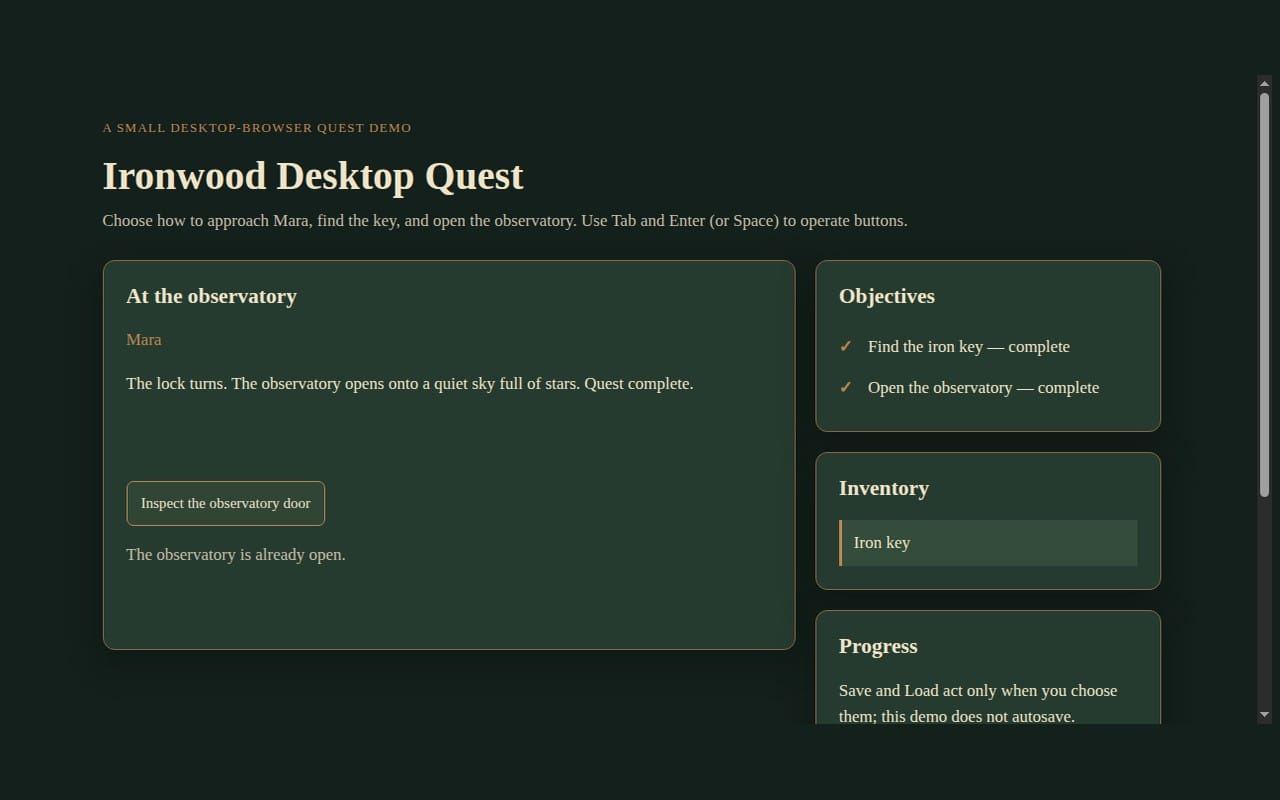Image resolution: width=1280 pixels, height=800 pixels.
Task: Click the Progress heading
Action: pyautogui.click(x=878, y=646)
